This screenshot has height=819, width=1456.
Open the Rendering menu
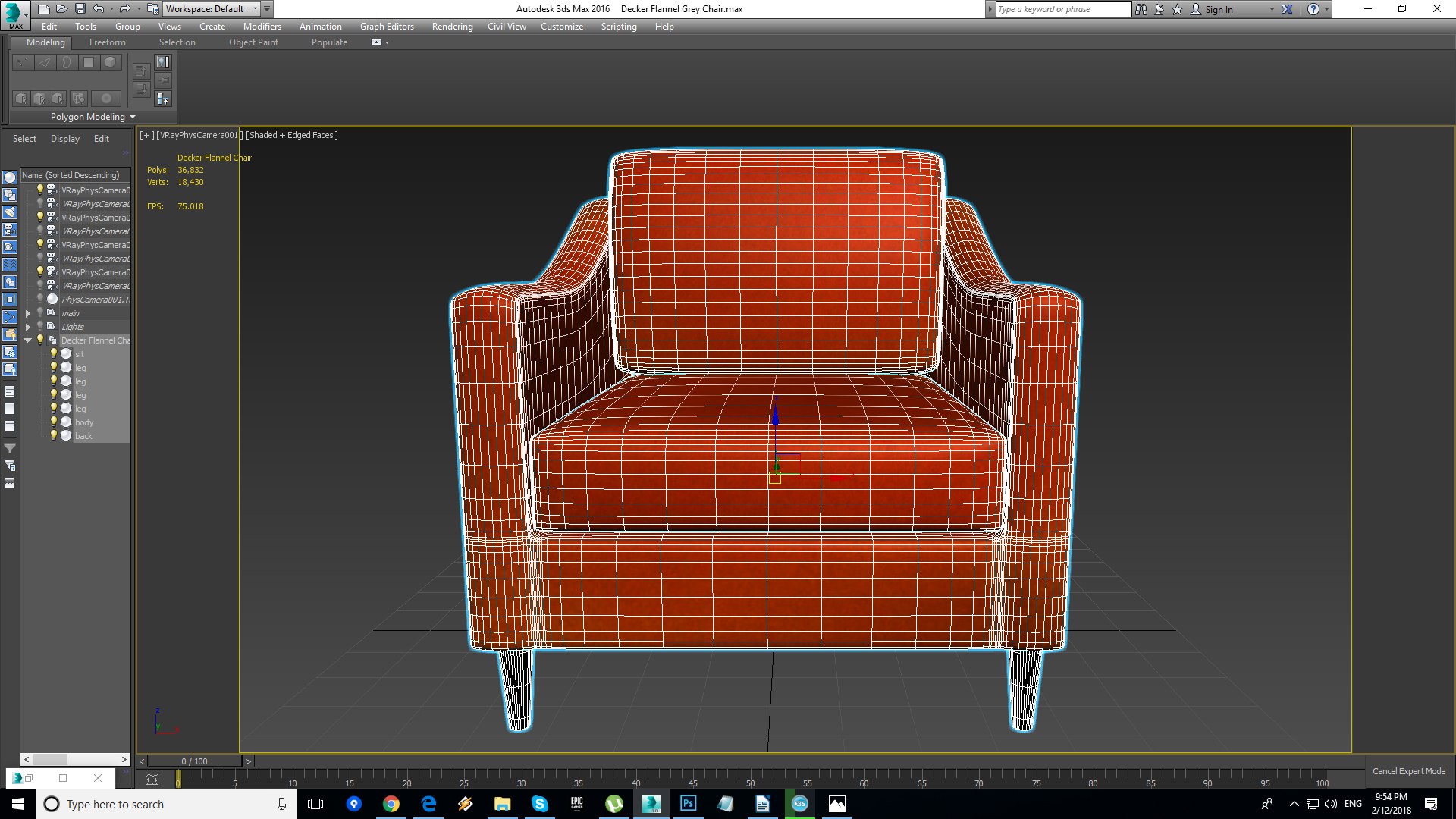(453, 27)
